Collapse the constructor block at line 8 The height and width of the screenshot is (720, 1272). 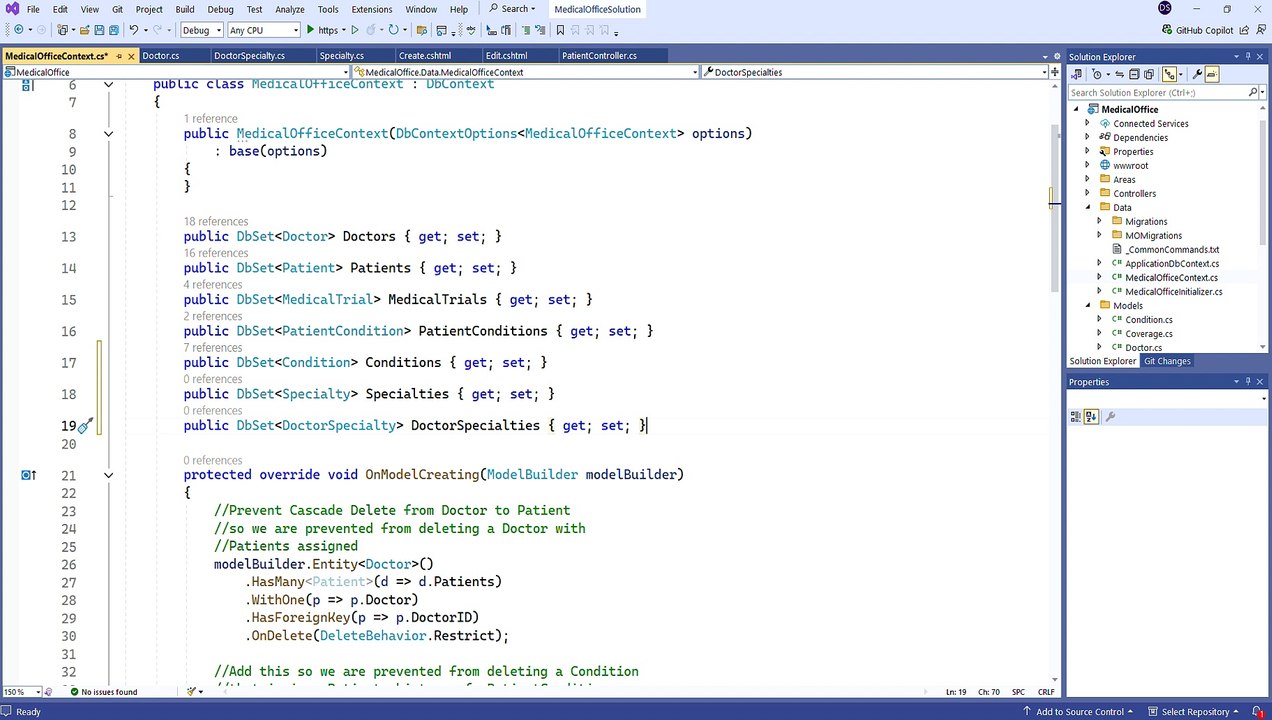point(108,134)
